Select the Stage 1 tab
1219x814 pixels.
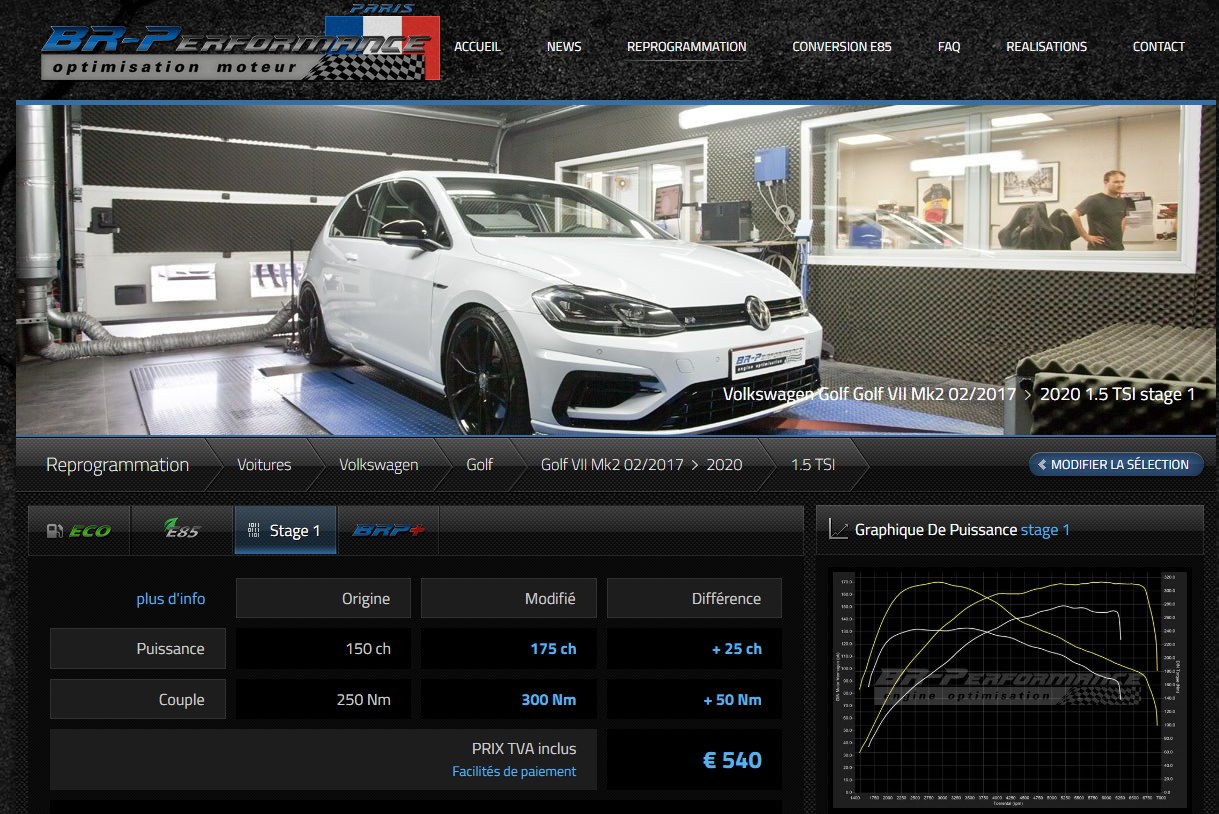pos(285,530)
